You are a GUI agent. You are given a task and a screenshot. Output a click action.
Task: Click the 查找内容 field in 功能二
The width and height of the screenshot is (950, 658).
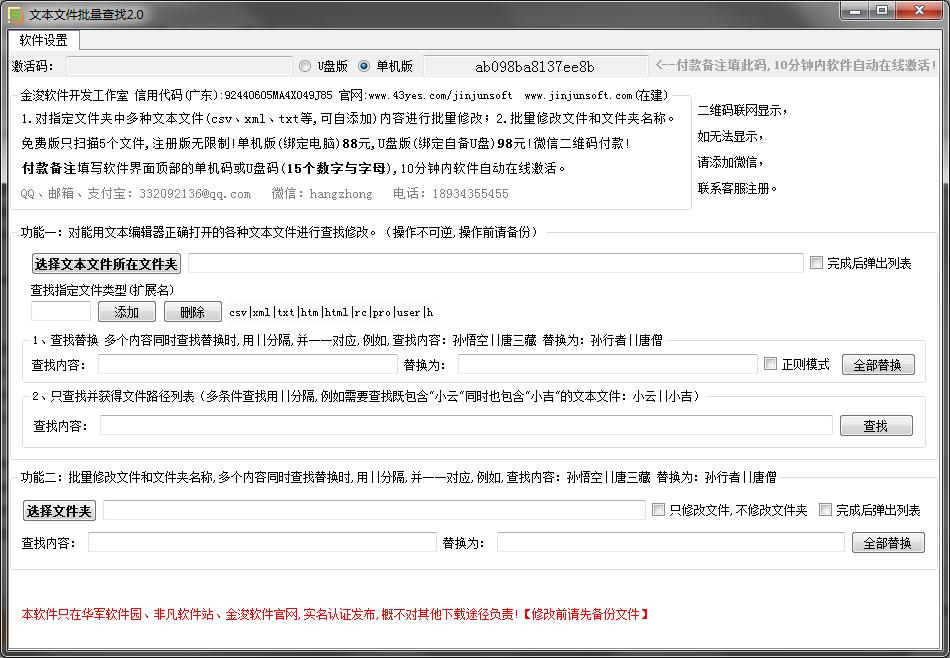coord(262,542)
